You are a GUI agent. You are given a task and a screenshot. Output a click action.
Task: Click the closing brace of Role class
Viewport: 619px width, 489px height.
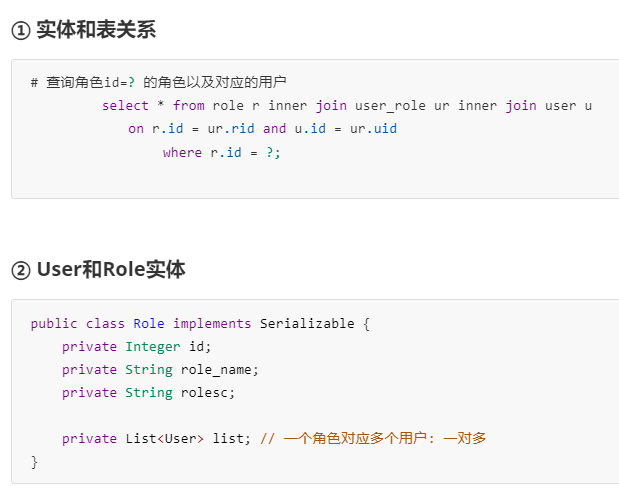(x=34, y=462)
